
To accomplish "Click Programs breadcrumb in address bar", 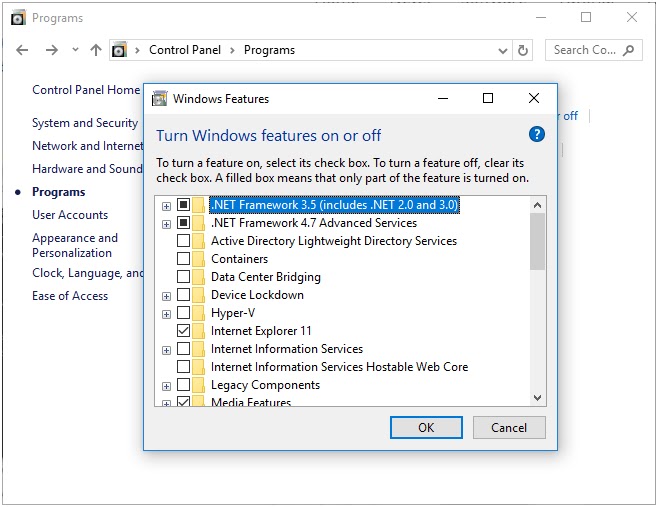I will pos(269,50).
